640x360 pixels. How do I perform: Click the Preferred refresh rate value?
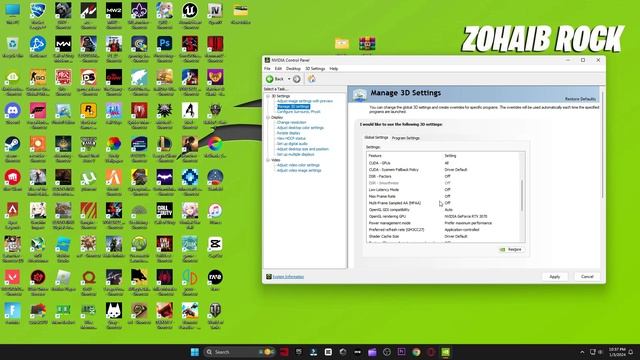tap(462, 230)
